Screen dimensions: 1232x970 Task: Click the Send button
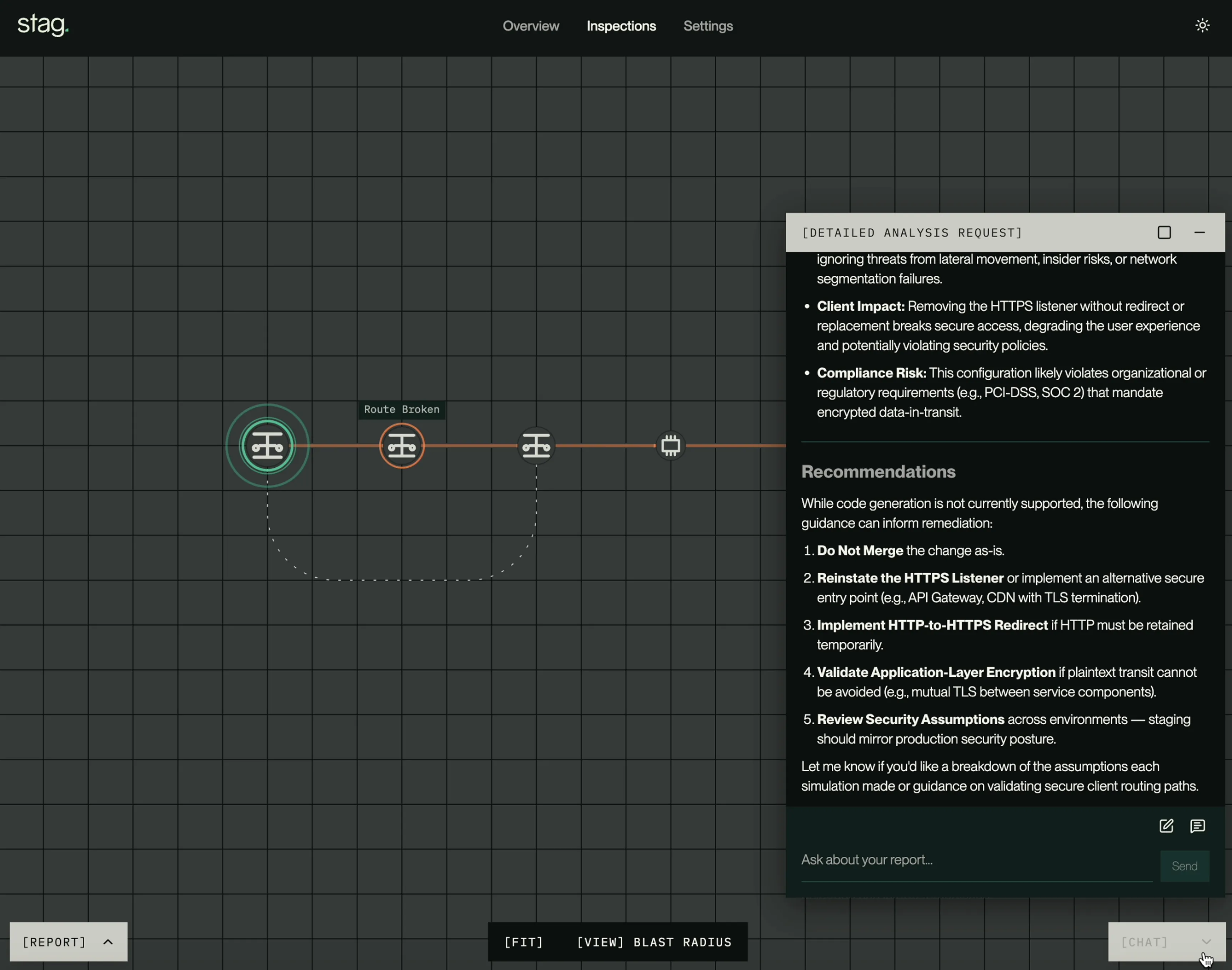pyautogui.click(x=1185, y=866)
